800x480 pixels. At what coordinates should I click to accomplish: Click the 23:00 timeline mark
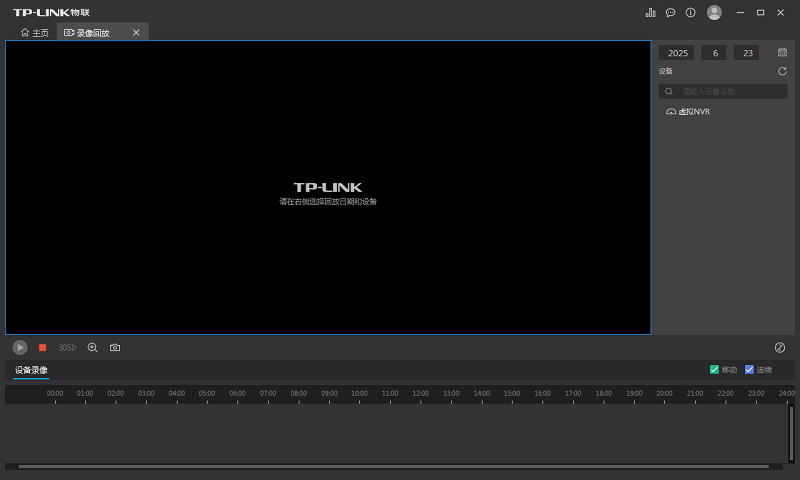point(756,393)
